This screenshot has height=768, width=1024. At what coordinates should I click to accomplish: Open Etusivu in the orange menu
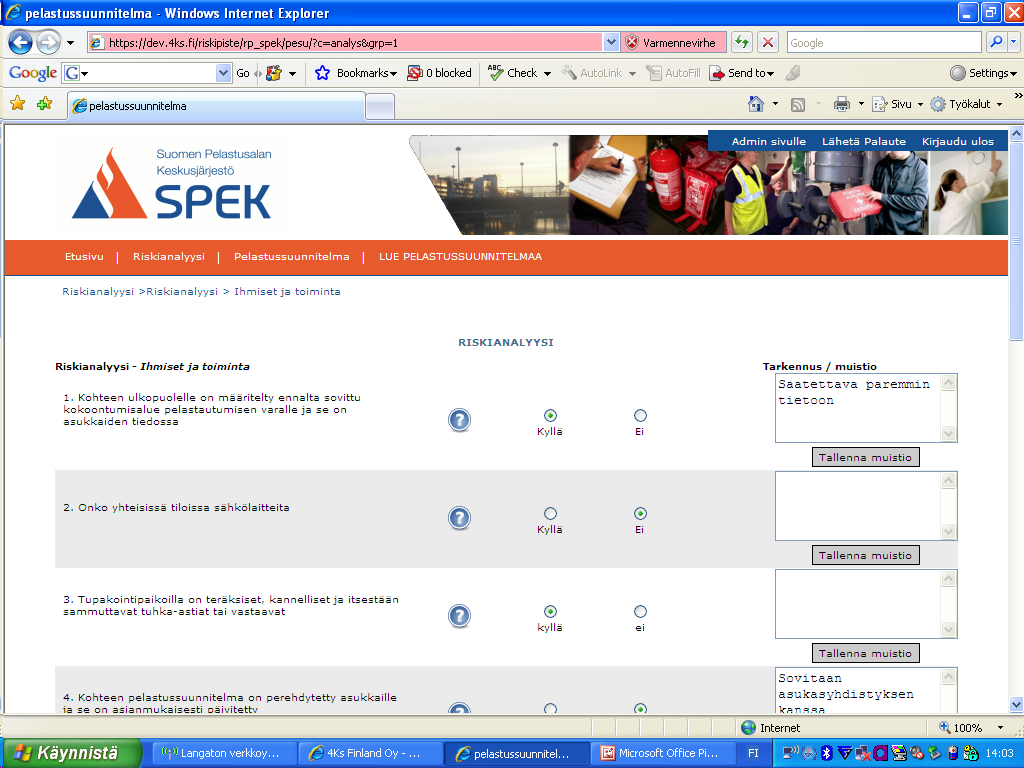84,257
